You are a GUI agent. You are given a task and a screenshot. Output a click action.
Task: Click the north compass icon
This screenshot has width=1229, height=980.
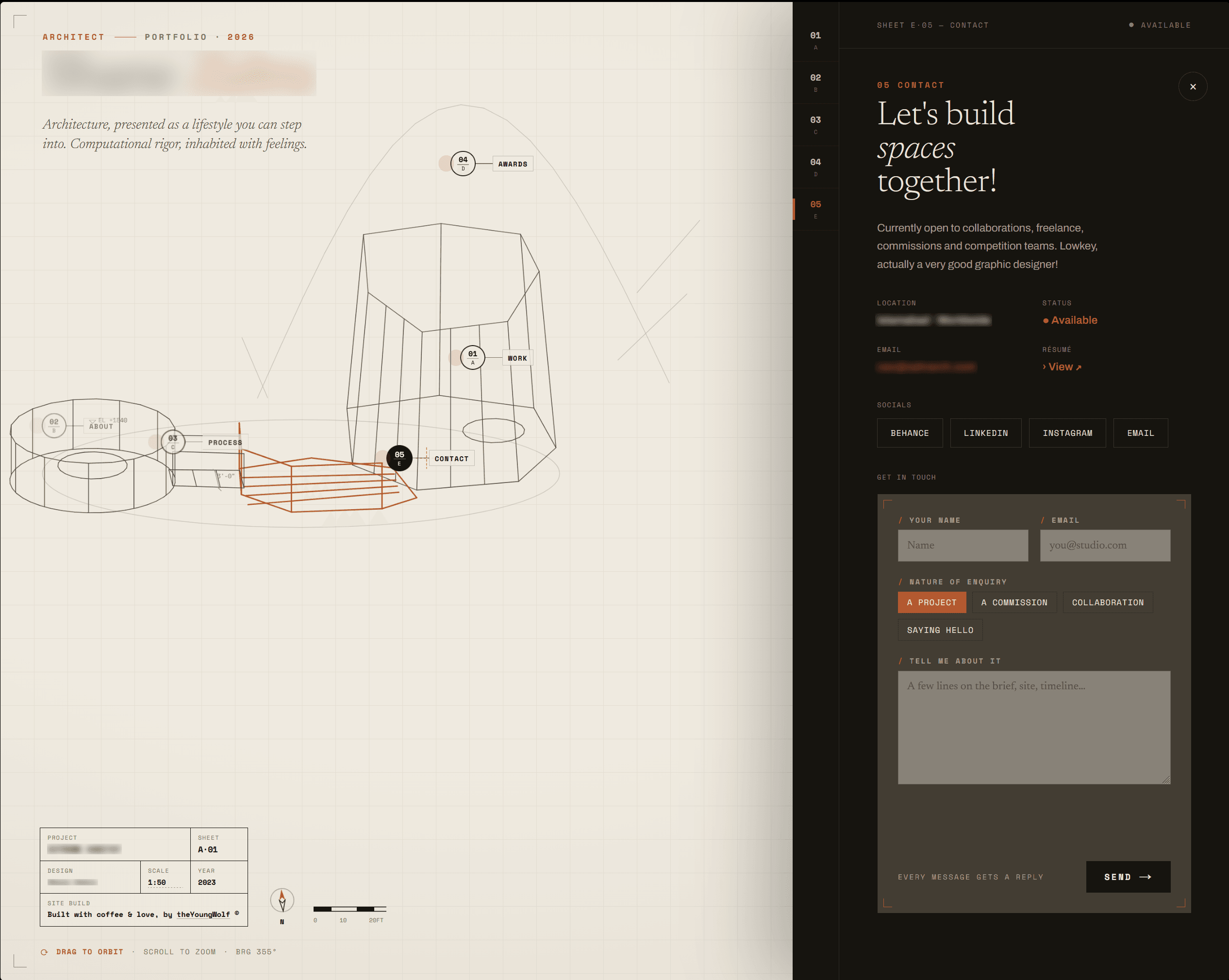click(x=282, y=900)
